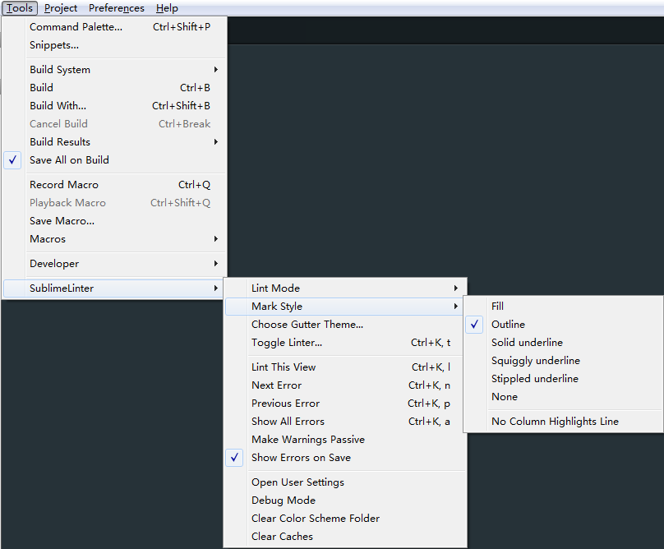Expand the Macros submenu
The width and height of the screenshot is (664, 549).
pos(114,239)
